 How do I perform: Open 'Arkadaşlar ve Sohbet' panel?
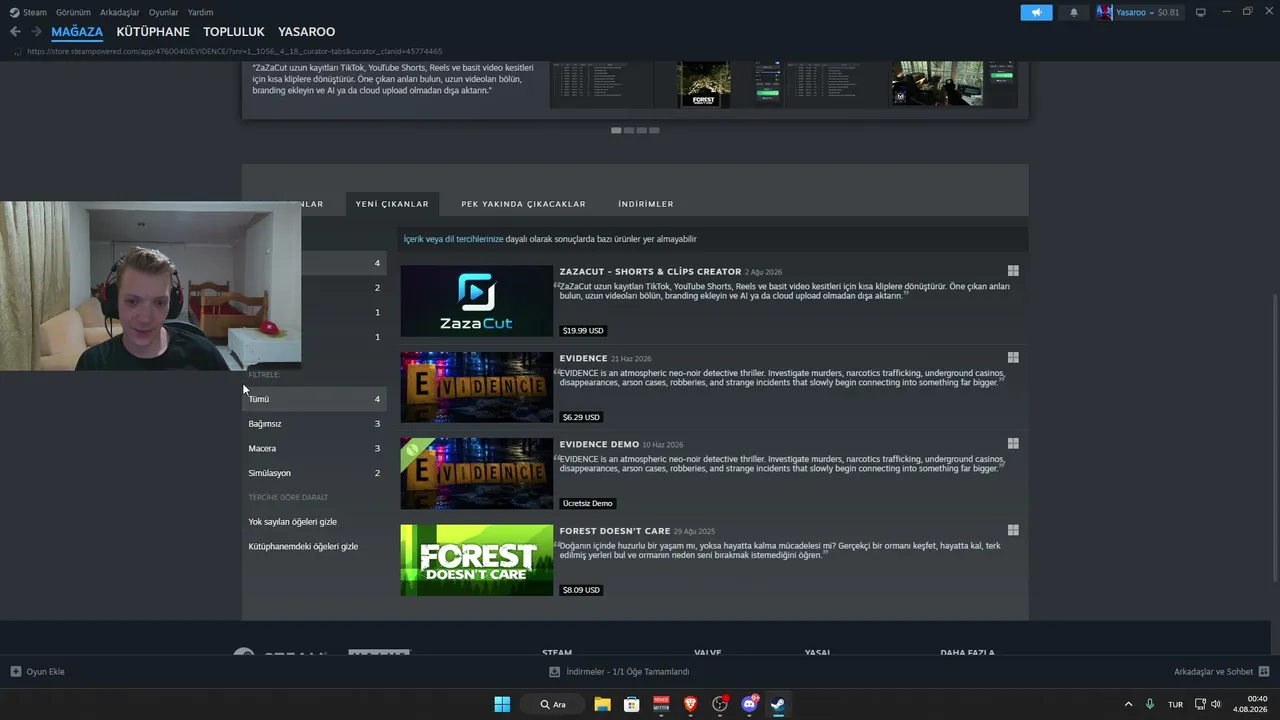coord(1222,672)
